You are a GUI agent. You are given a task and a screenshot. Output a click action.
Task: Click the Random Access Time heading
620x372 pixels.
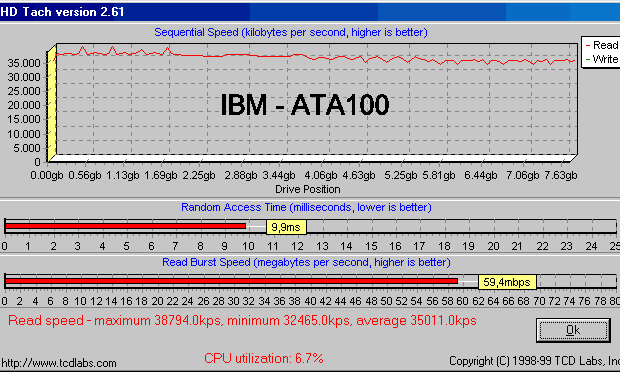pyautogui.click(x=306, y=207)
